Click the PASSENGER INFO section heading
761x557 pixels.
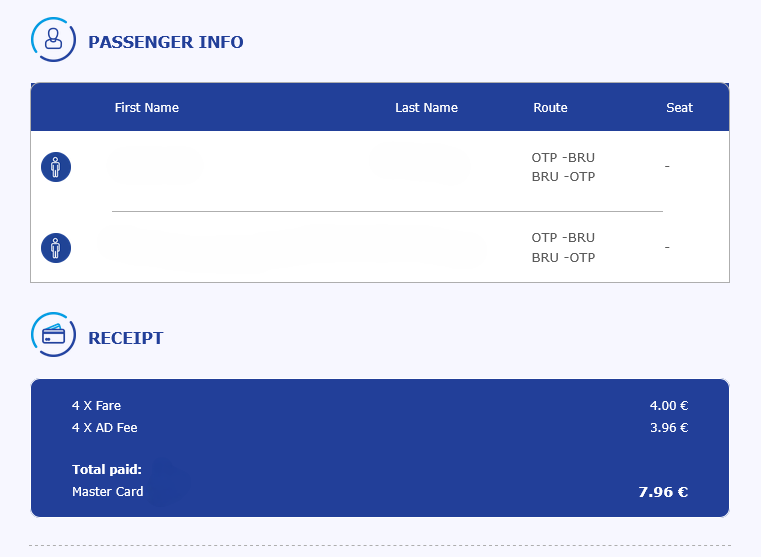coord(166,42)
